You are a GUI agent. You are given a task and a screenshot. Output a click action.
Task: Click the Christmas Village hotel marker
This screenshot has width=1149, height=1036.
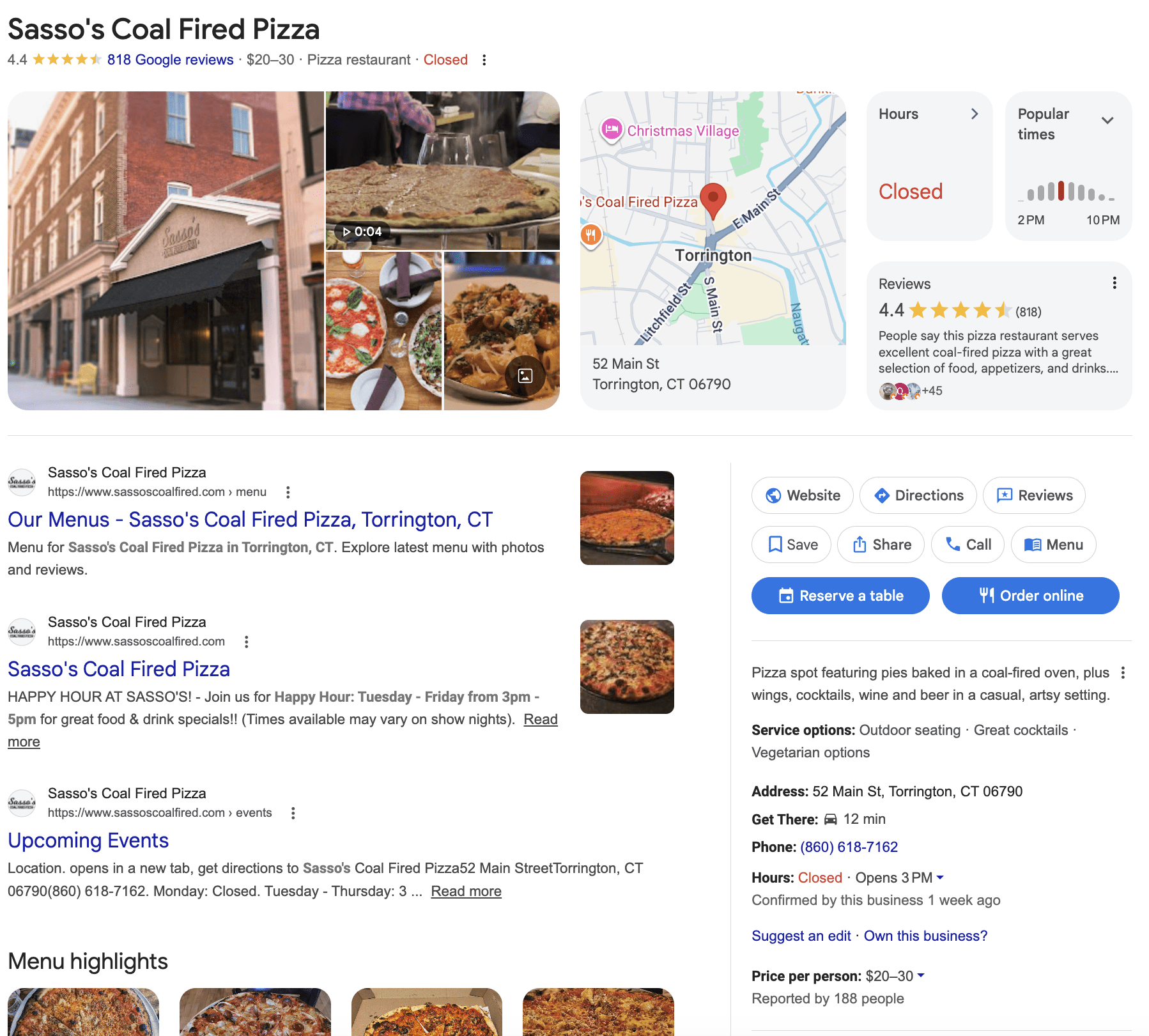pos(612,130)
